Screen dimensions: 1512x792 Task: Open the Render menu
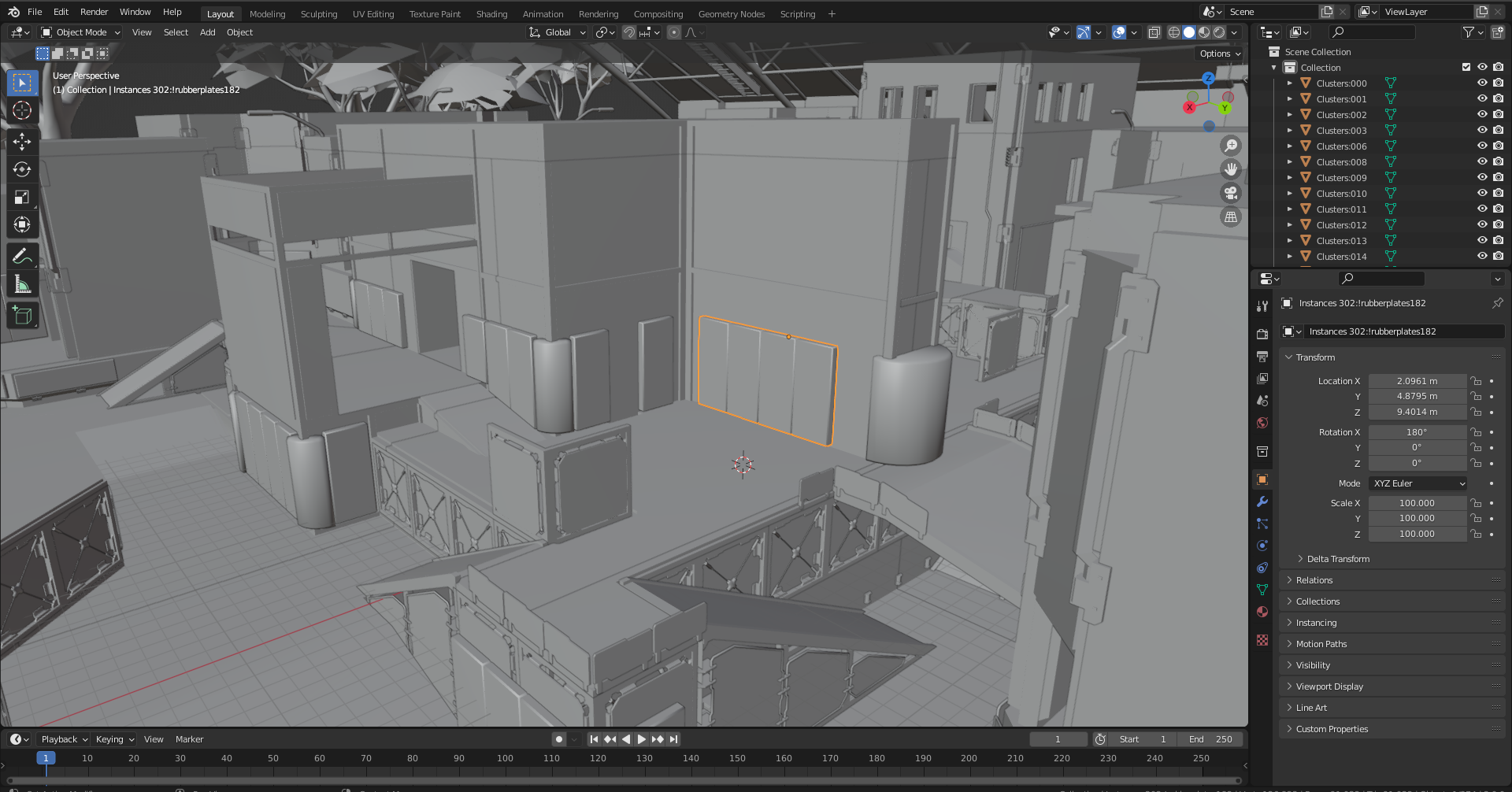(x=94, y=12)
